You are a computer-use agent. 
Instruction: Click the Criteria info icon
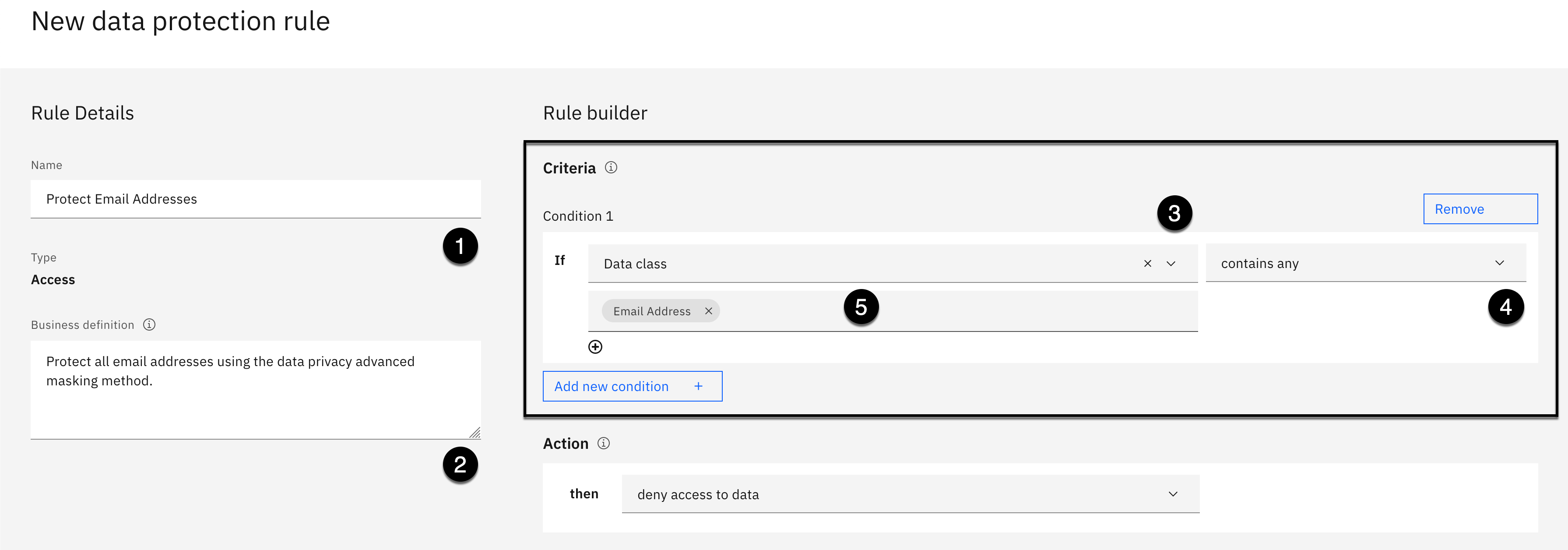pos(611,168)
